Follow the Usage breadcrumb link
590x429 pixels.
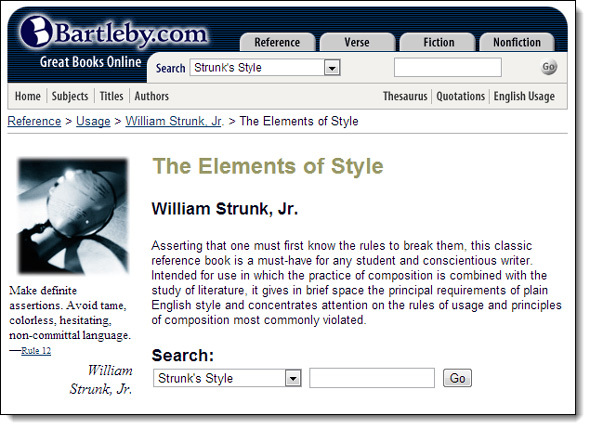93,121
